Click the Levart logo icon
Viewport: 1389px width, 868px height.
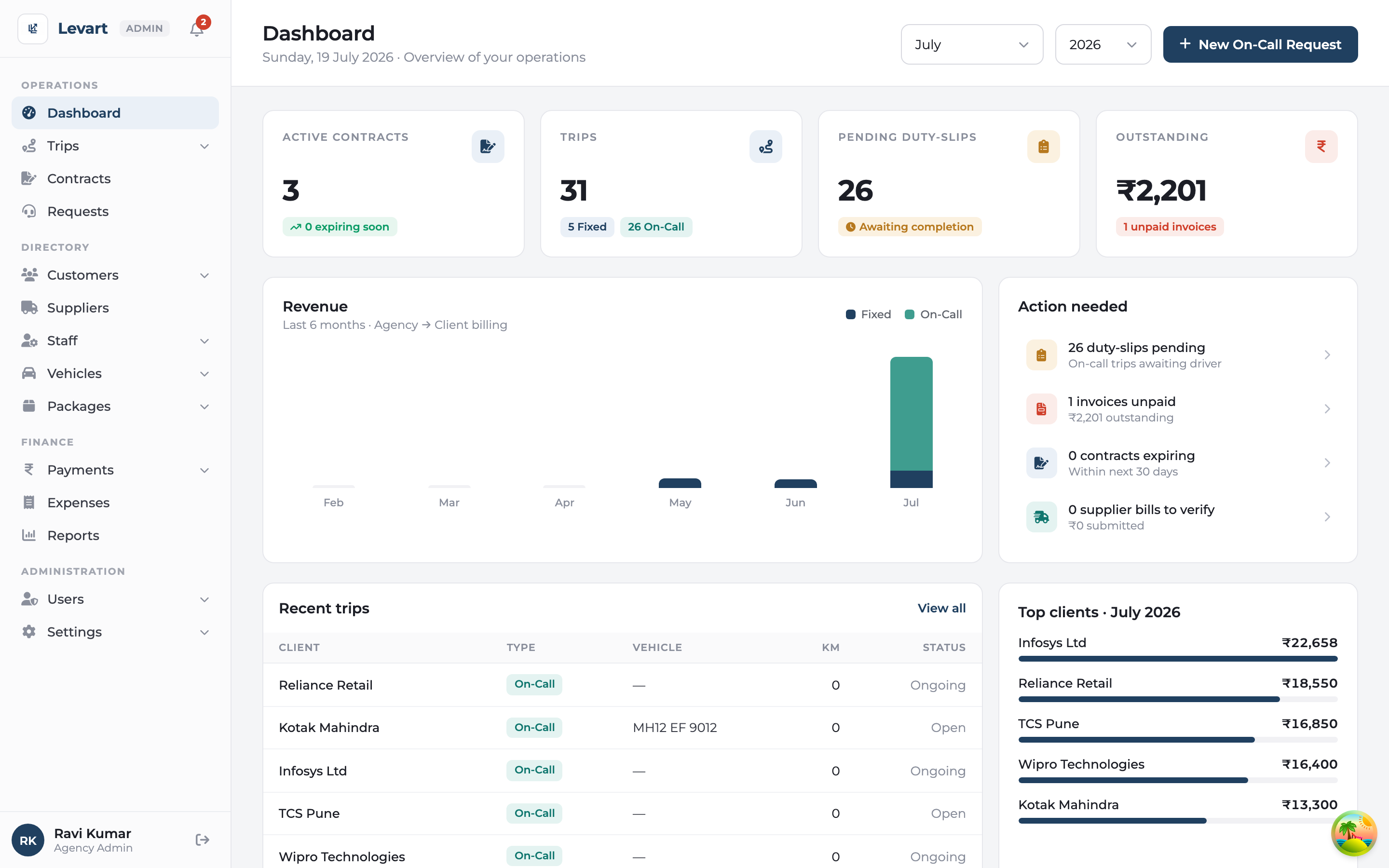33,28
